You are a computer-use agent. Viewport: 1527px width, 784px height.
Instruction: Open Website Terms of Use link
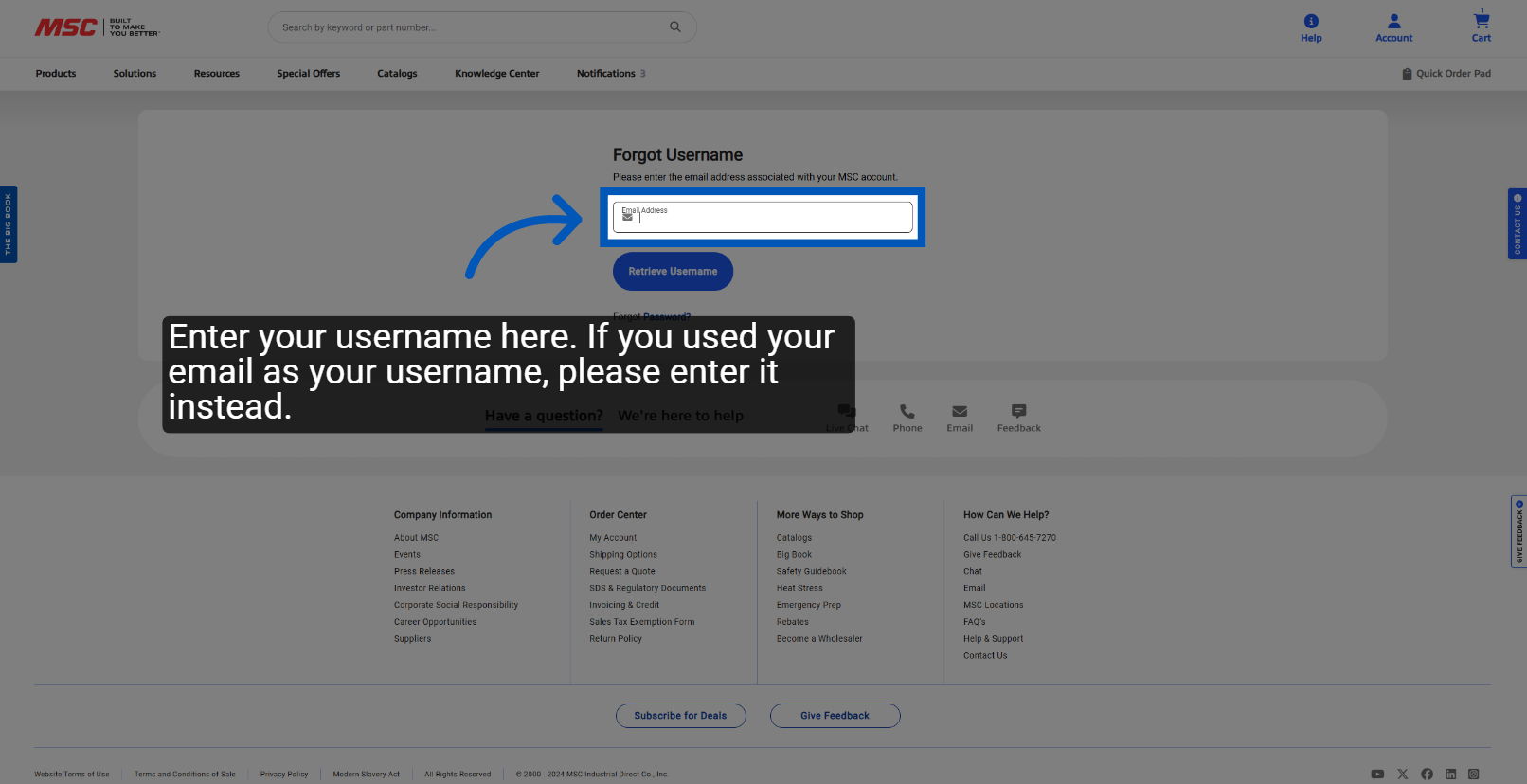72,775
